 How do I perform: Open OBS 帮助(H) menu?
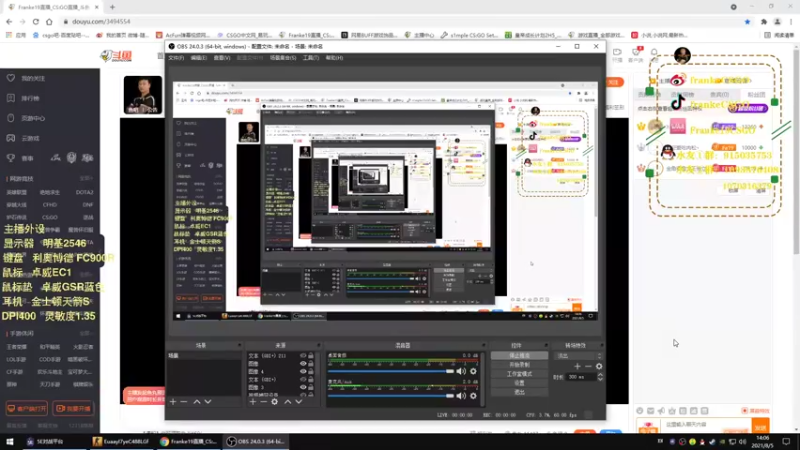334,58
